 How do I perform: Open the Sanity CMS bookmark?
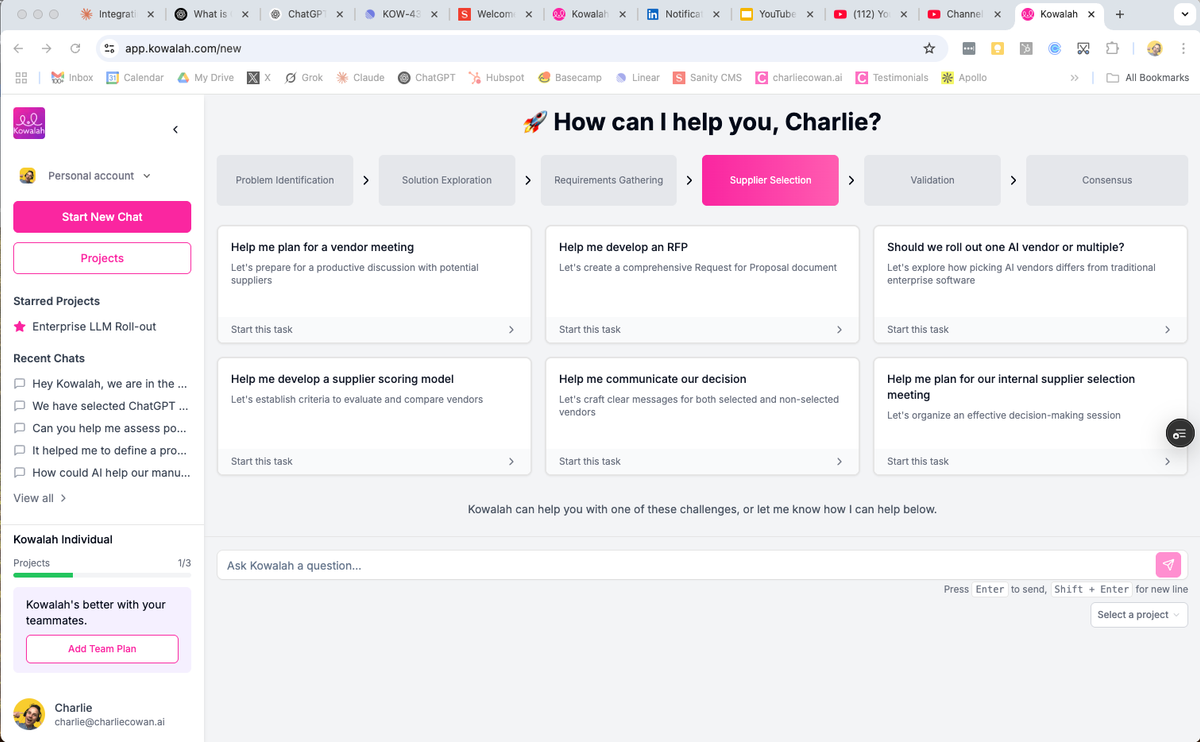click(707, 77)
